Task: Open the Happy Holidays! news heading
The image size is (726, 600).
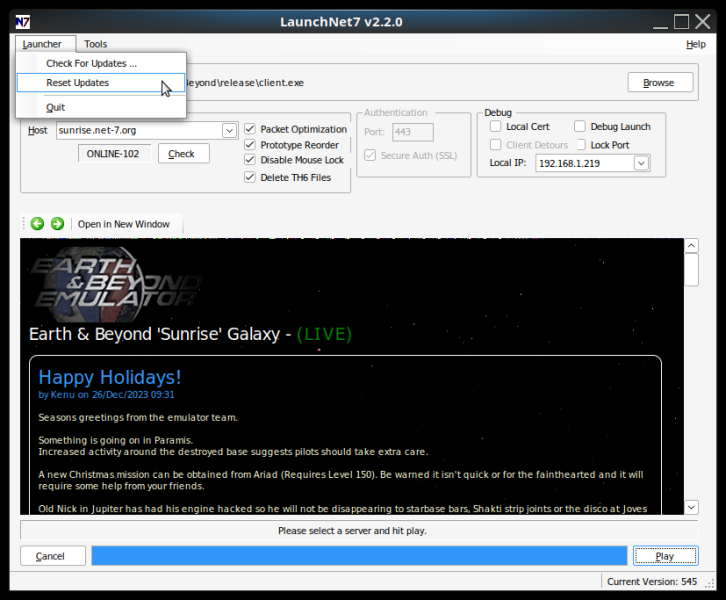Action: [x=110, y=377]
